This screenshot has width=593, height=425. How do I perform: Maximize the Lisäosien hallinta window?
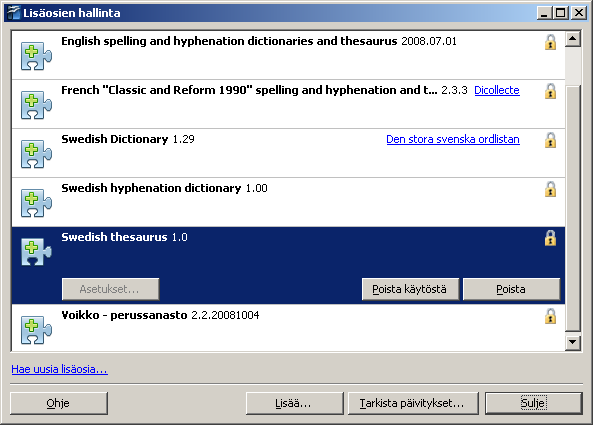click(x=560, y=13)
